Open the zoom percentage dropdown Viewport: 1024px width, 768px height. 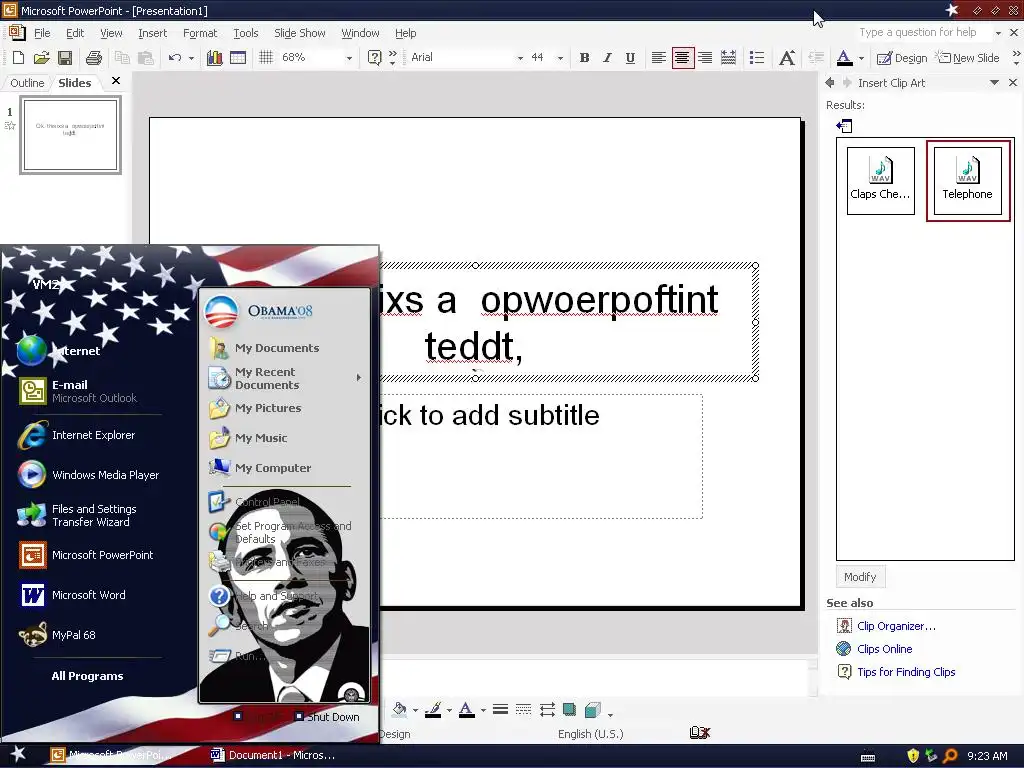[349, 58]
